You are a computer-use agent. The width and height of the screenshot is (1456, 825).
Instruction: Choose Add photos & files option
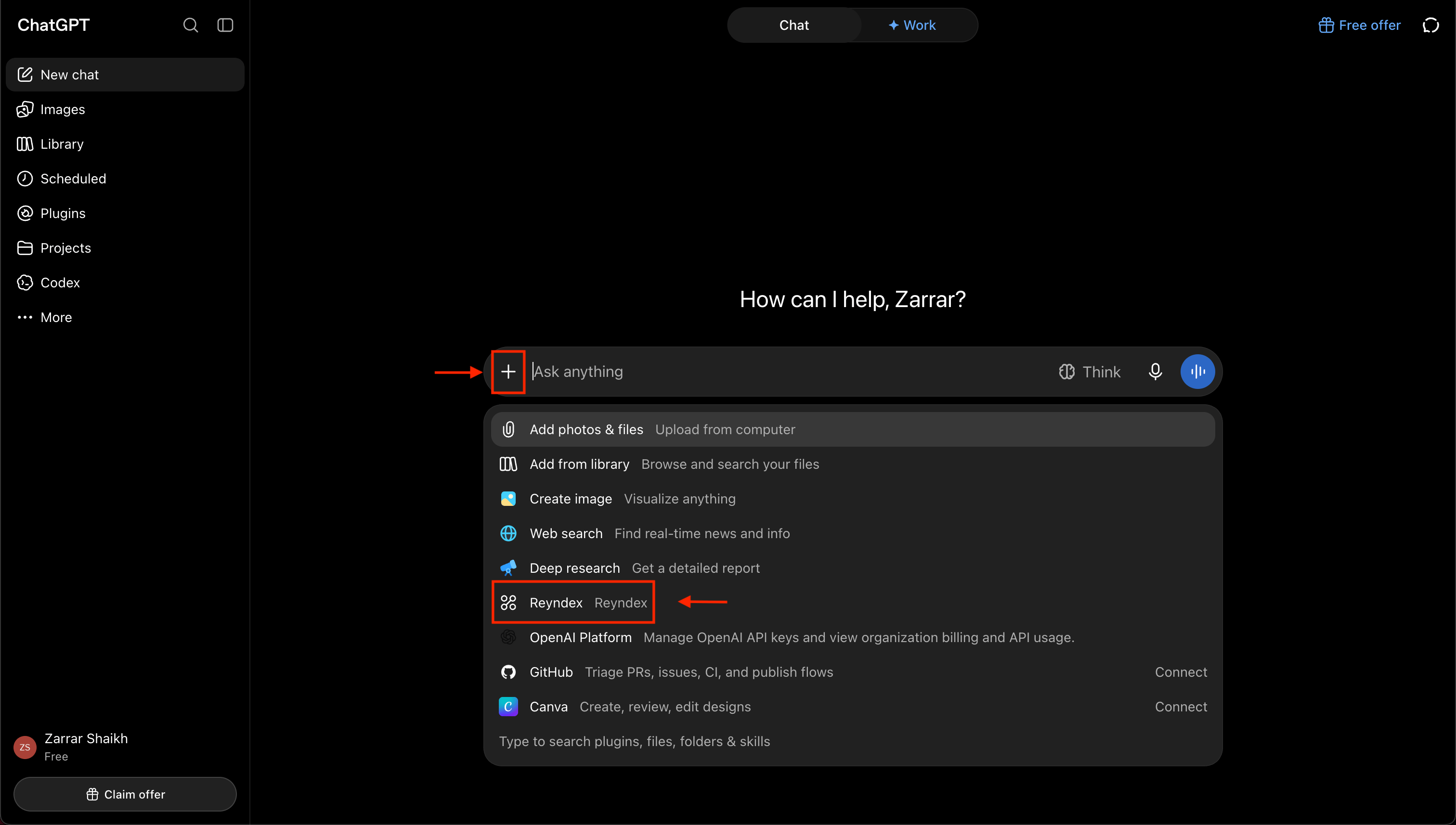(x=853, y=429)
